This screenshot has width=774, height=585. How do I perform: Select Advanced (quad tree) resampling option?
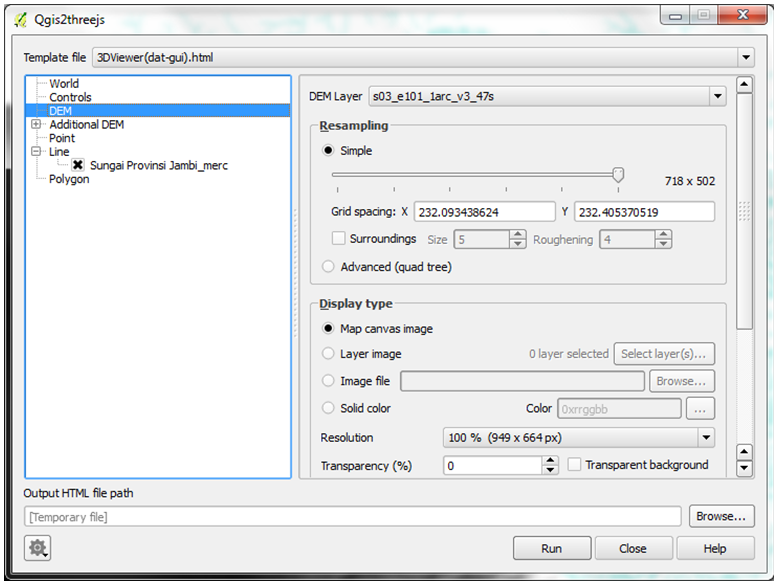(328, 267)
